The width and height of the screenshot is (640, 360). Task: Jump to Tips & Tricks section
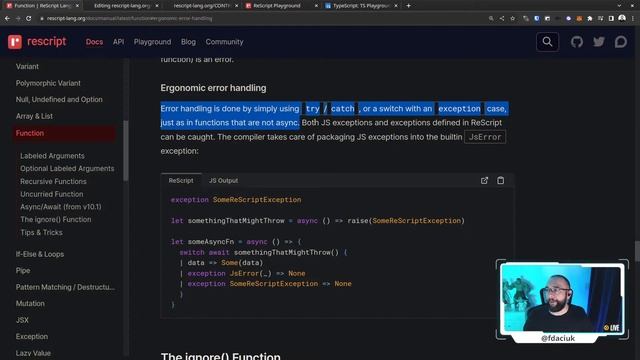41,232
